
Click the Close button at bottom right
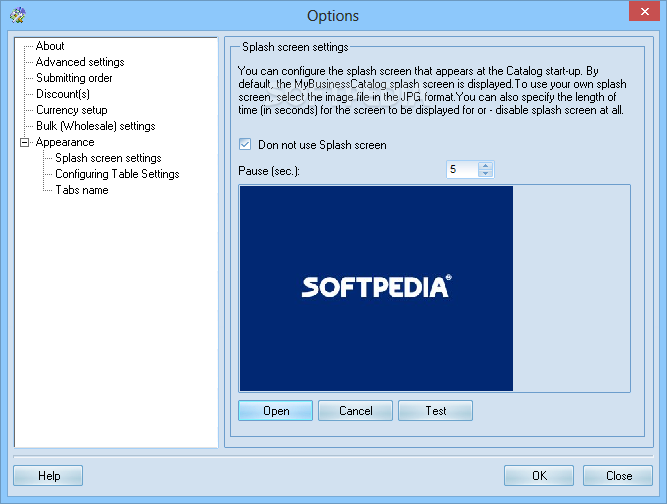click(x=618, y=476)
